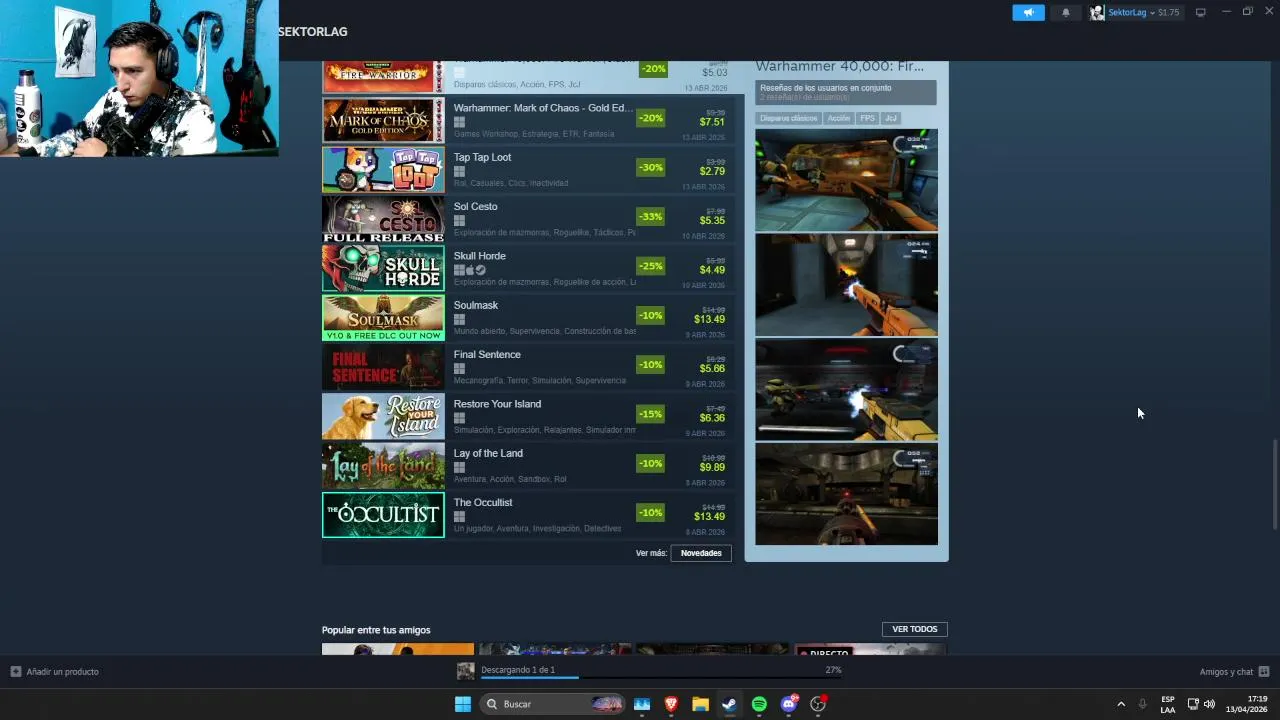Open the Windows Start menu
Screen dimensions: 1280x720
(462, 704)
